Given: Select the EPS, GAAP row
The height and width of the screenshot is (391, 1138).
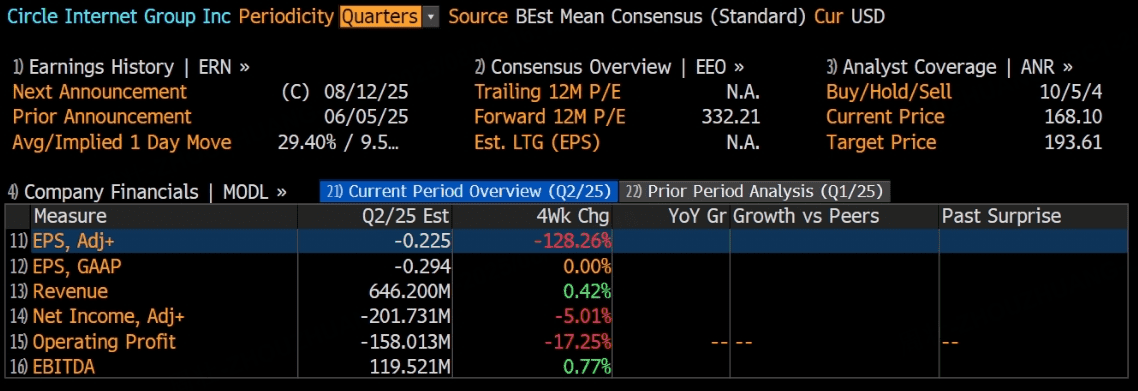Looking at the screenshot, I should (x=569, y=266).
